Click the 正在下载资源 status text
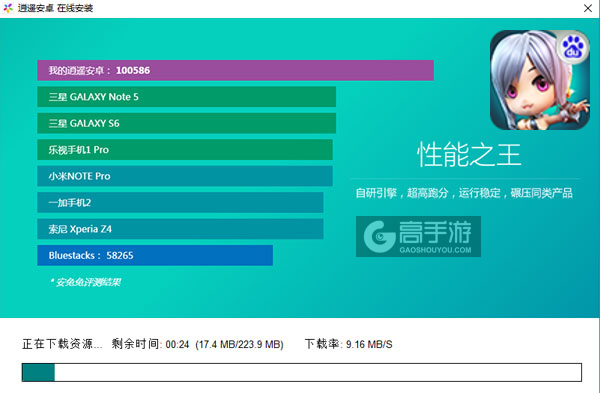 [62, 344]
